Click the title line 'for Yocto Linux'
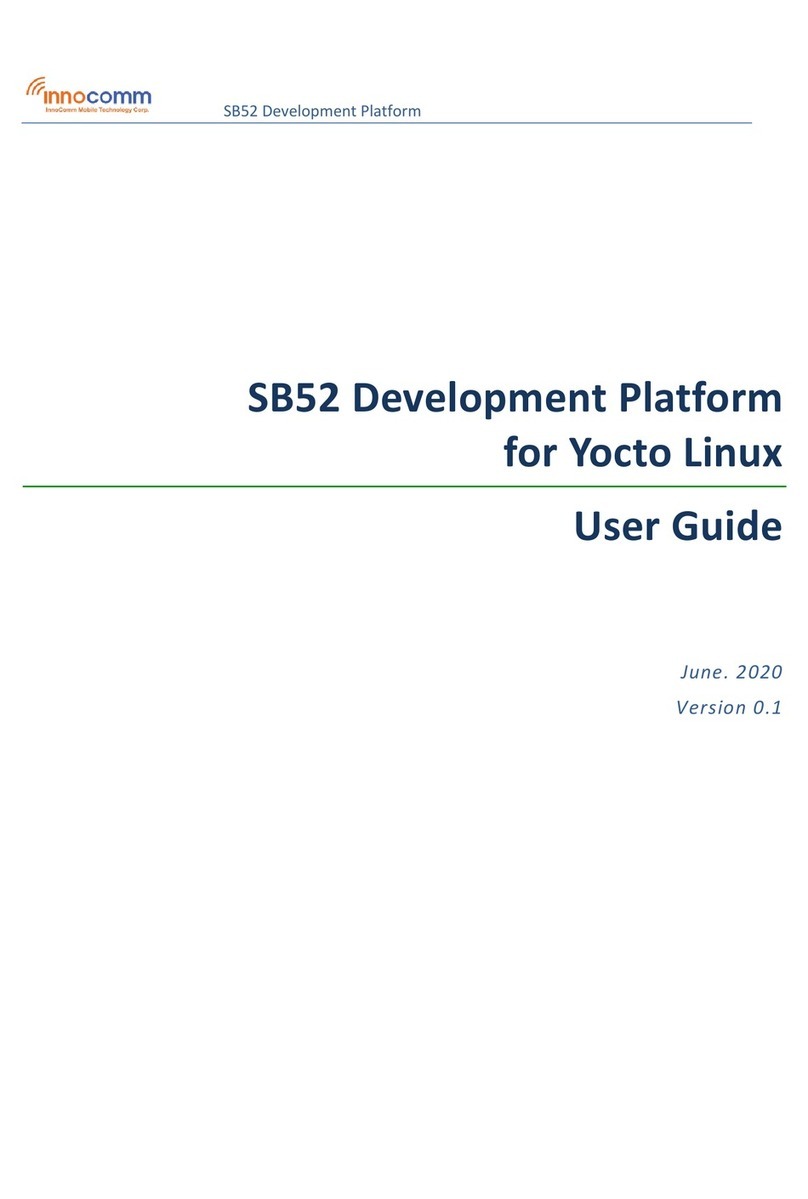The width and height of the screenshot is (808, 1199). (x=642, y=451)
